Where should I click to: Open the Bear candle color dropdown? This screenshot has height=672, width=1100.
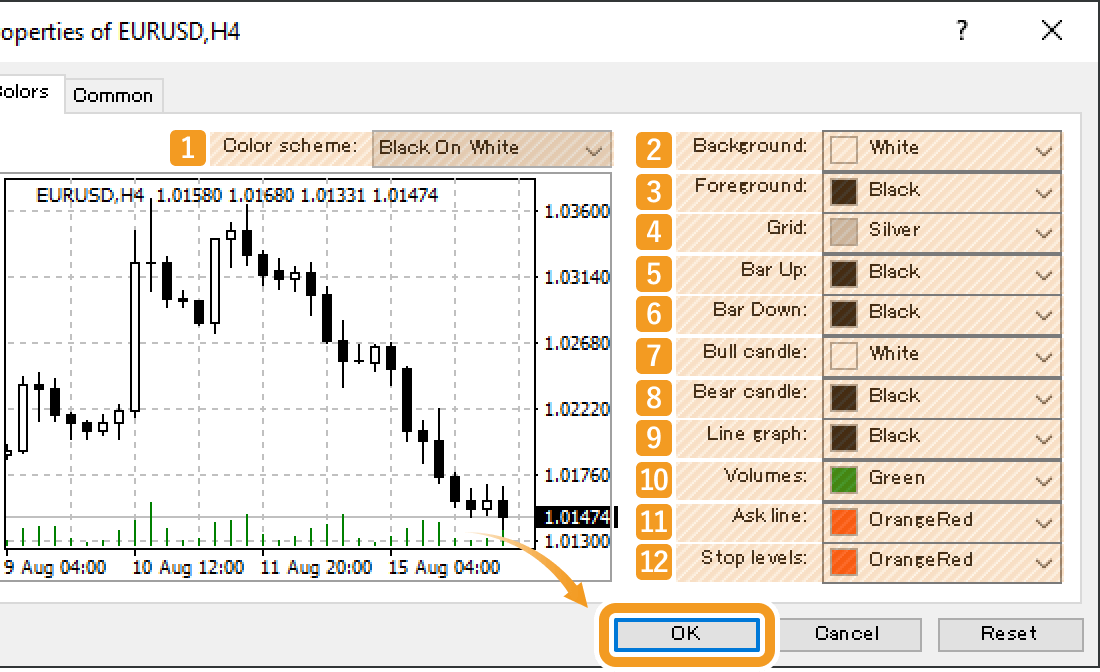tap(940, 395)
